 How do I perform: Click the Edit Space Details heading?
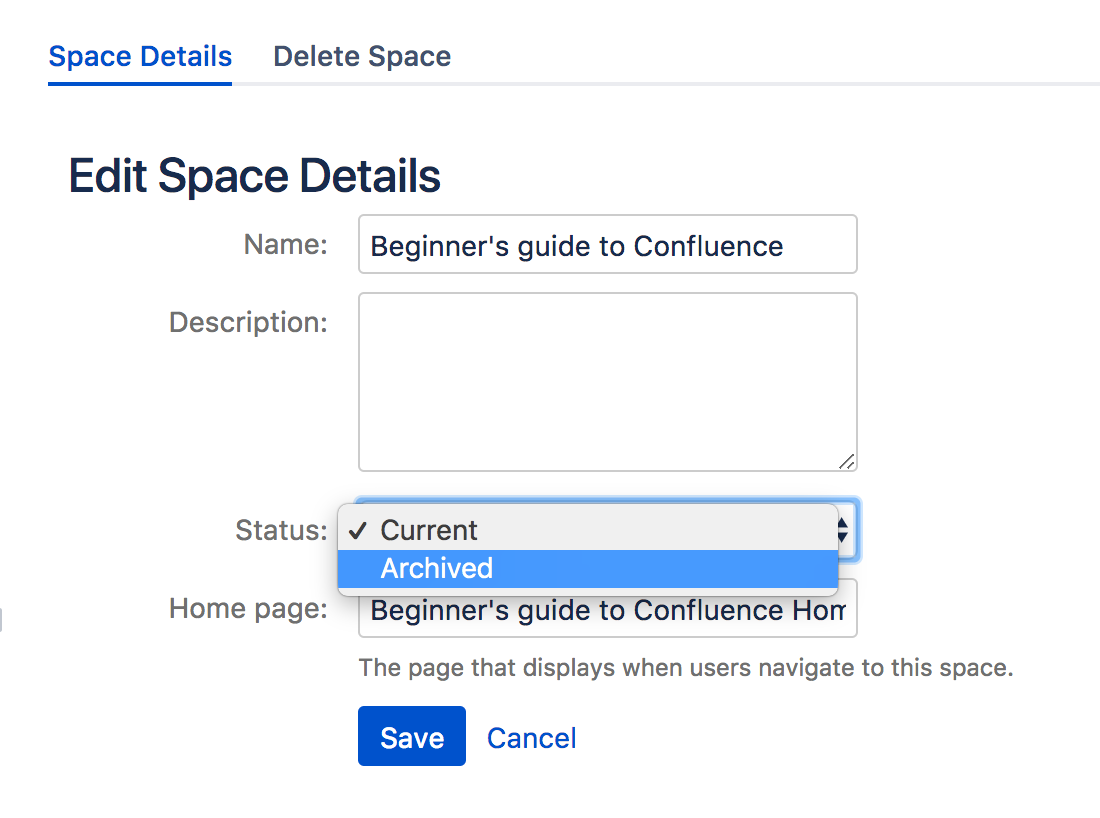254,177
